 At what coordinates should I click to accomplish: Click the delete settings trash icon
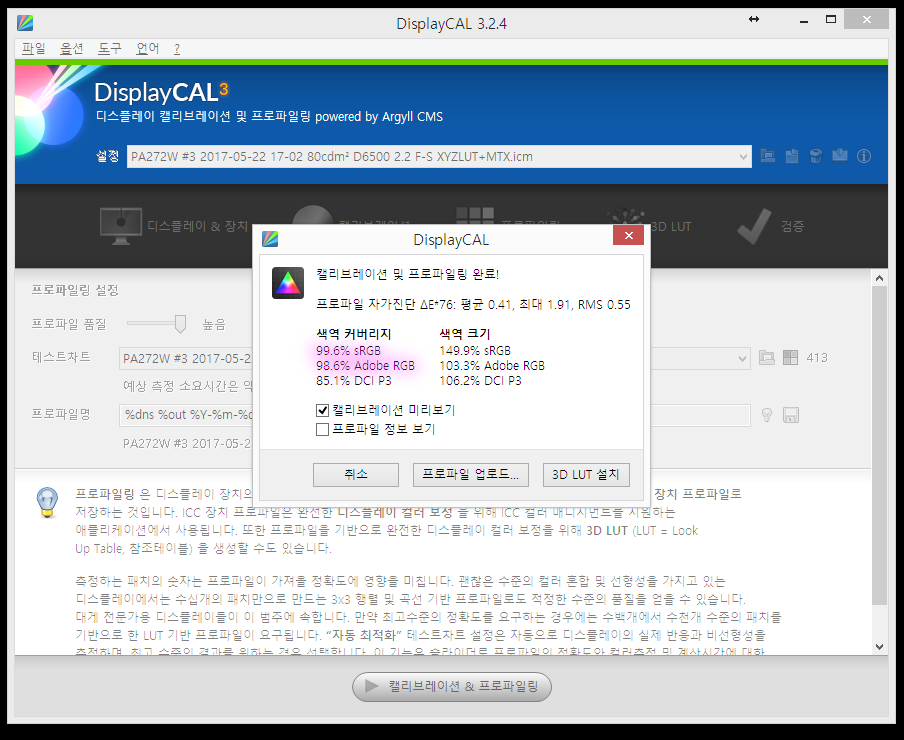coord(815,156)
